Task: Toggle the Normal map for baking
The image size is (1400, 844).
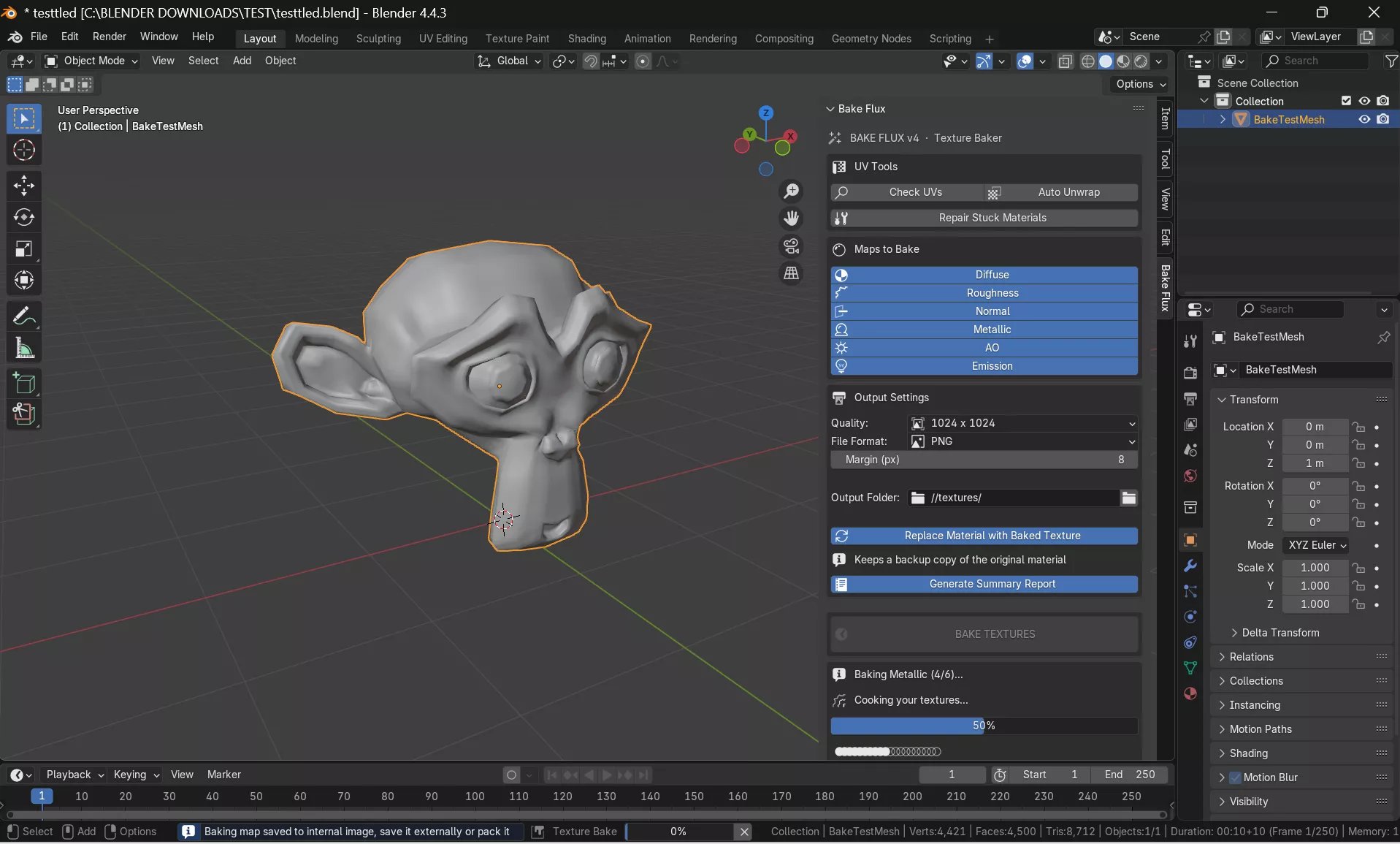Action: click(x=984, y=312)
